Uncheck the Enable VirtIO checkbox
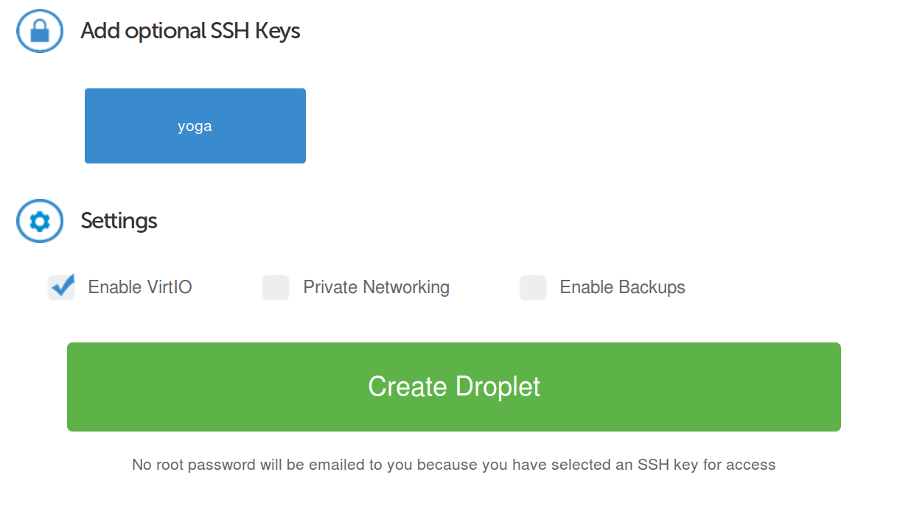The width and height of the screenshot is (900, 514). tap(61, 287)
